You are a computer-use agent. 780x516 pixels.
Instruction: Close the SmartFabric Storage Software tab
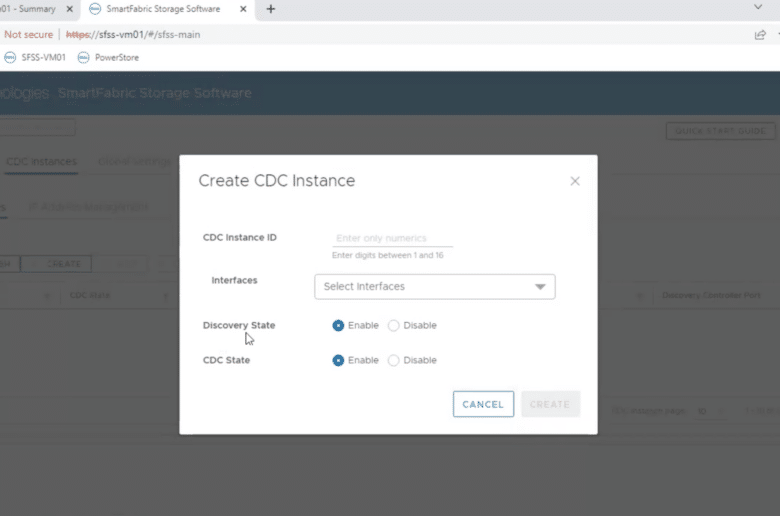(243, 9)
